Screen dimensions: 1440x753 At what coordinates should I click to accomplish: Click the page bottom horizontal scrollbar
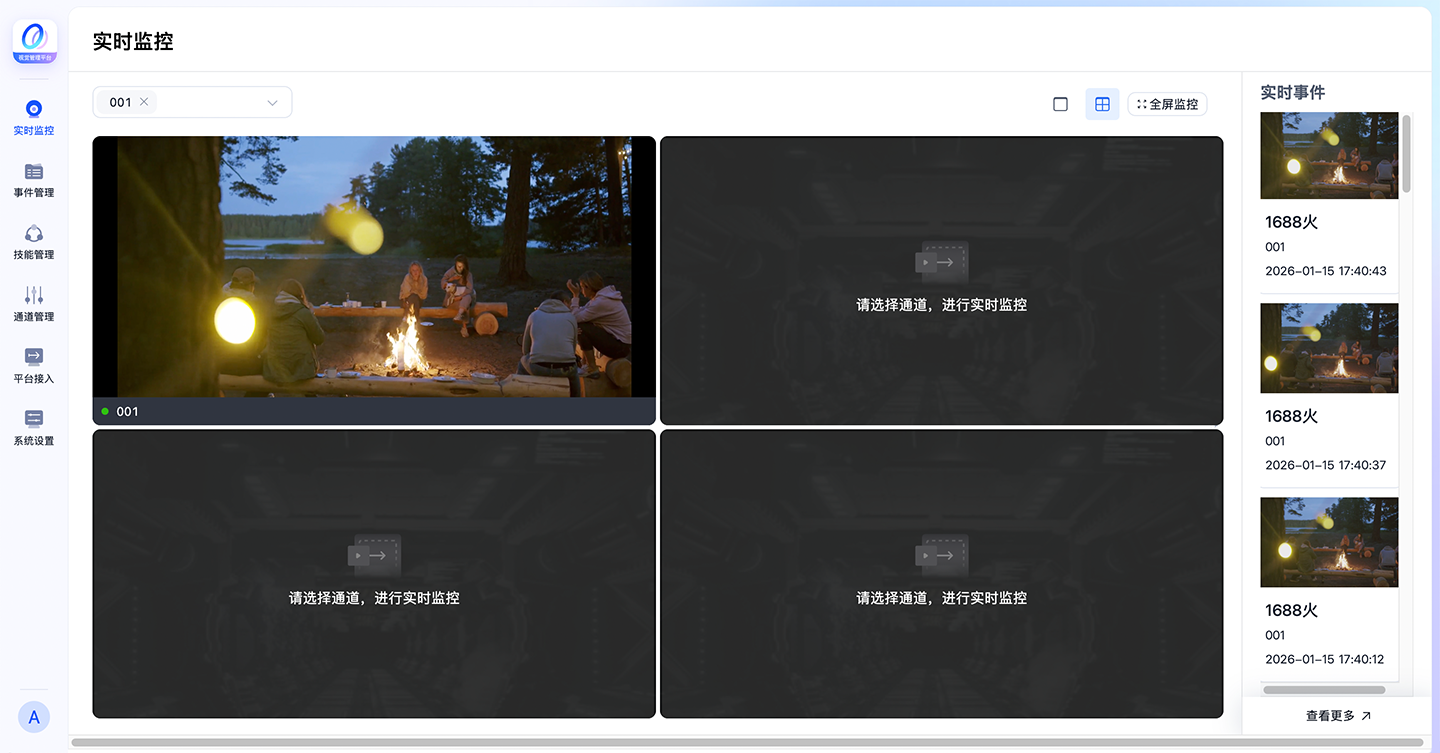747,743
